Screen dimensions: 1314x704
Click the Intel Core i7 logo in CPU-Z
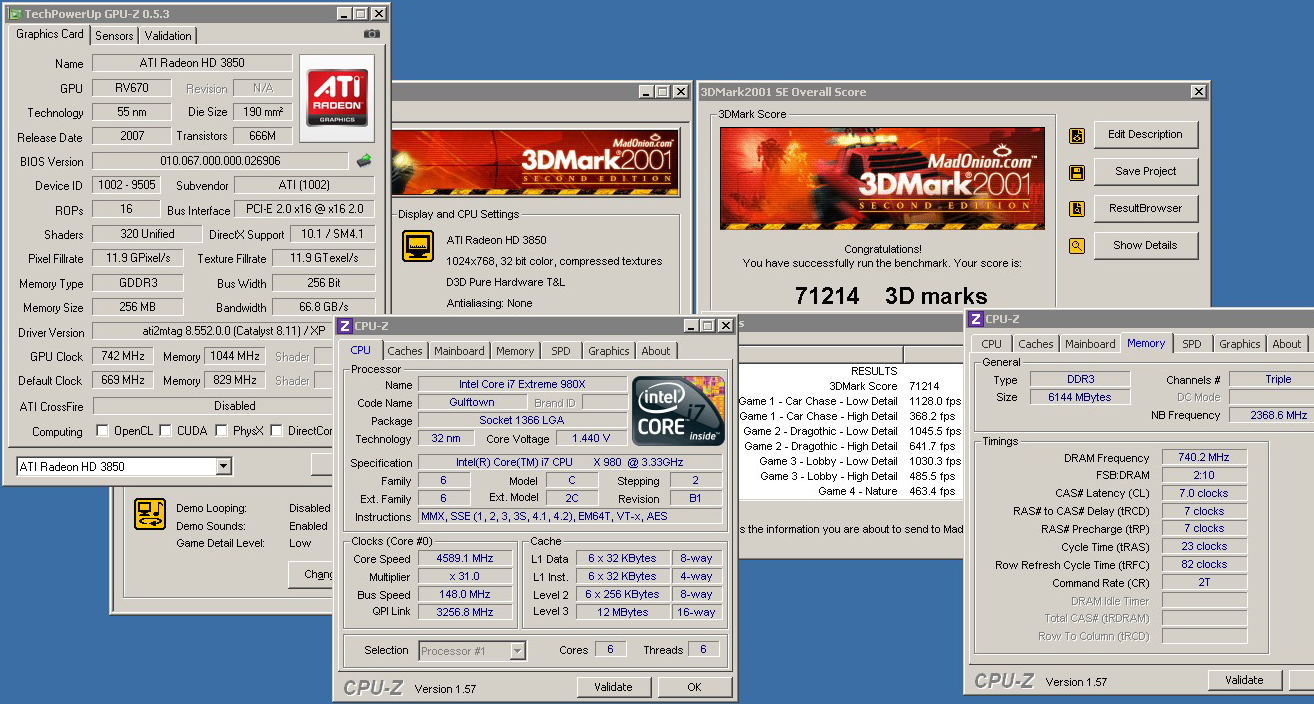coord(678,411)
